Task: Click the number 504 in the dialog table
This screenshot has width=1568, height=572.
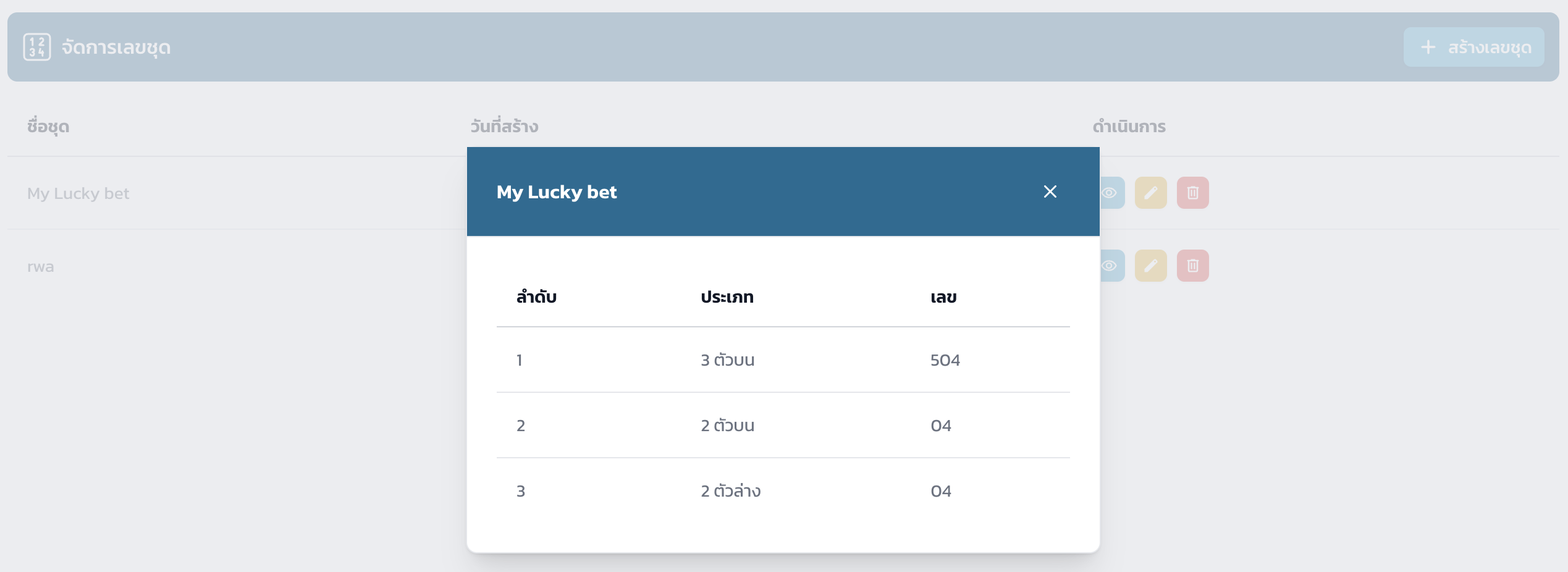Action: pyautogui.click(x=945, y=360)
